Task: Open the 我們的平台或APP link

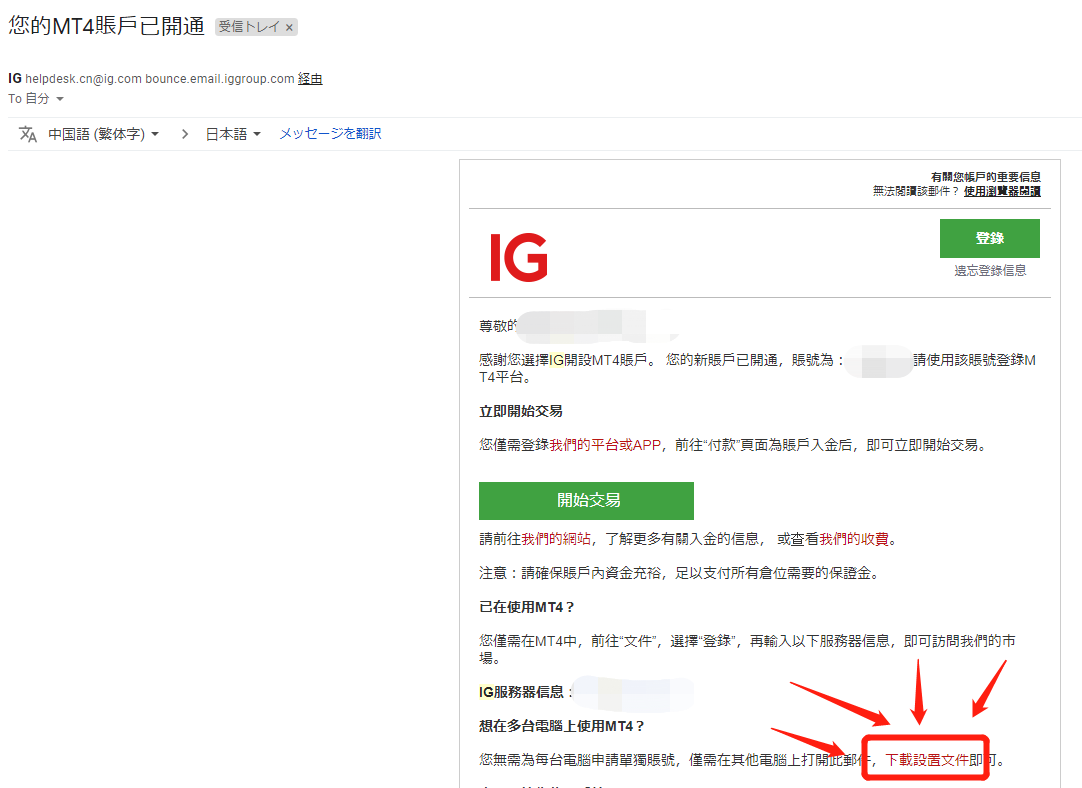Action: point(605,445)
